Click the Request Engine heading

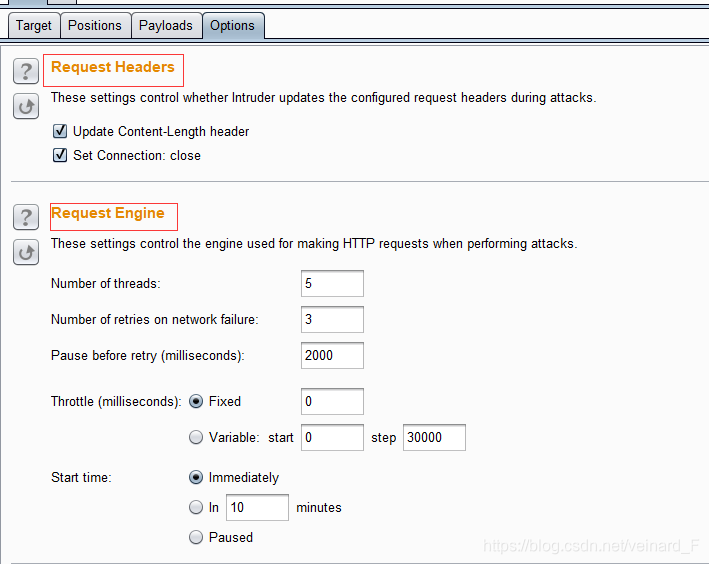pos(108,213)
